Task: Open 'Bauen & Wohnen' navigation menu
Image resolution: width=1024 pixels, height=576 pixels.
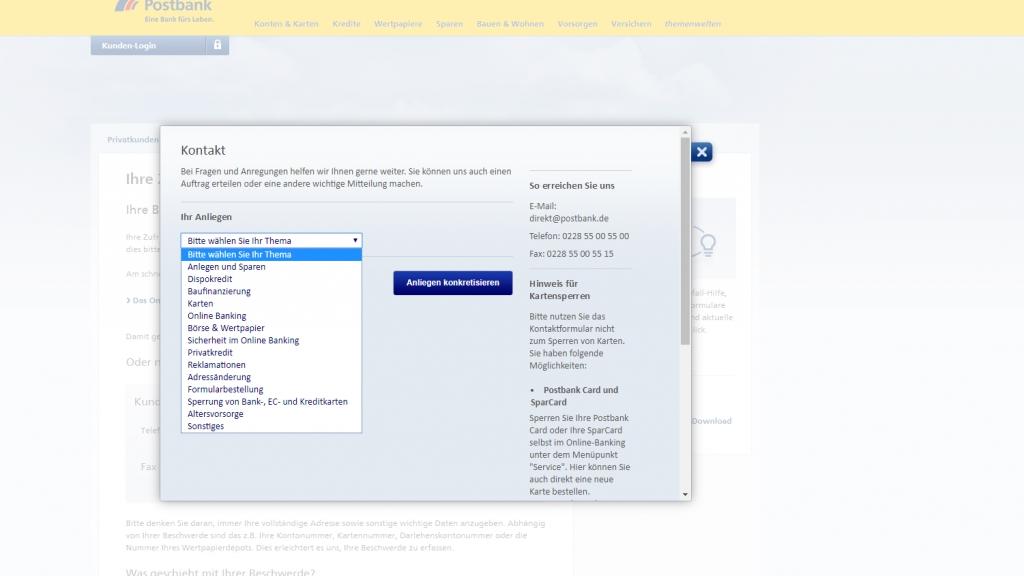Action: click(x=510, y=24)
